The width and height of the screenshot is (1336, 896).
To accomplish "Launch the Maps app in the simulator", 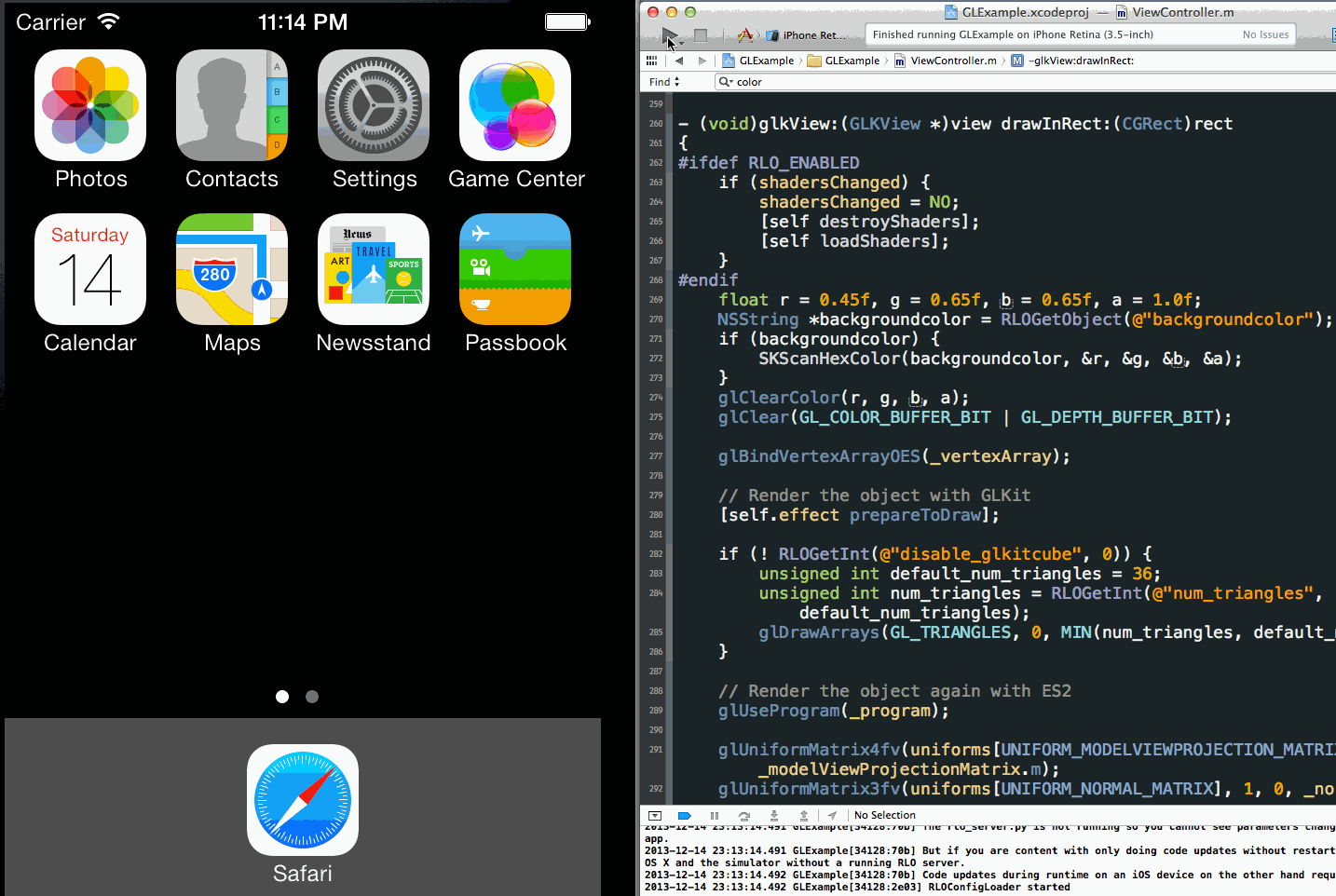I will (x=232, y=269).
